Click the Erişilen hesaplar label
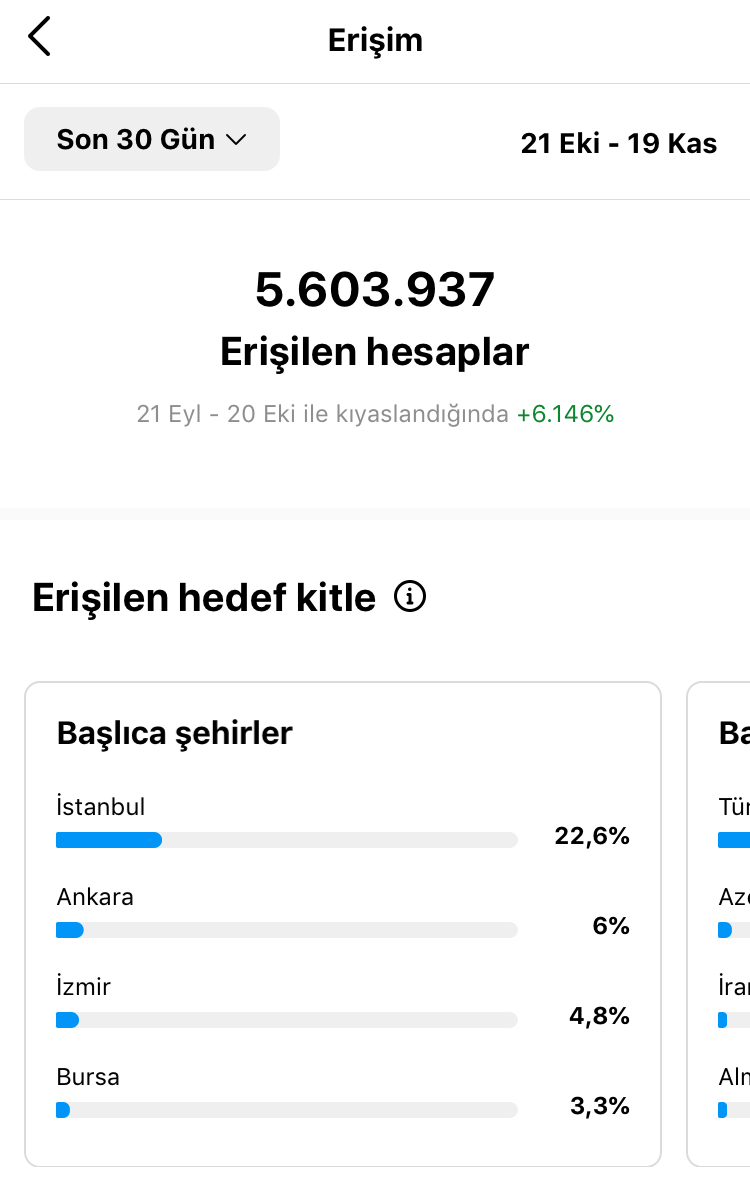 (375, 351)
